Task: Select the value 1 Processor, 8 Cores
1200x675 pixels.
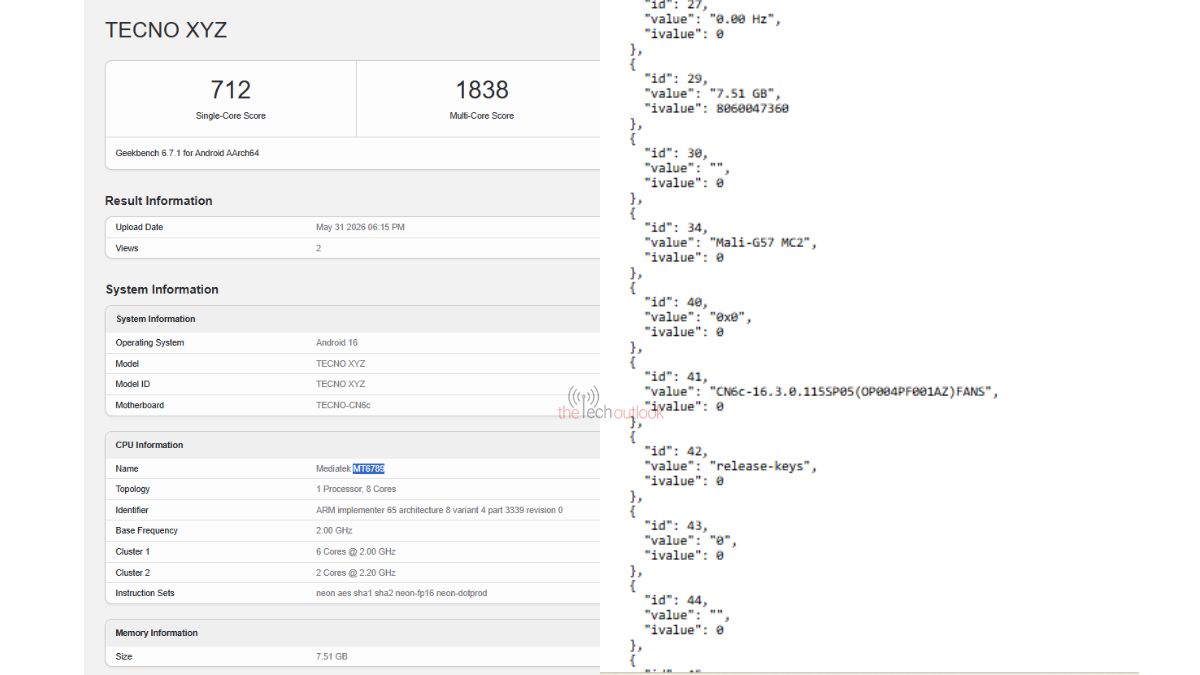Action: tap(356, 489)
